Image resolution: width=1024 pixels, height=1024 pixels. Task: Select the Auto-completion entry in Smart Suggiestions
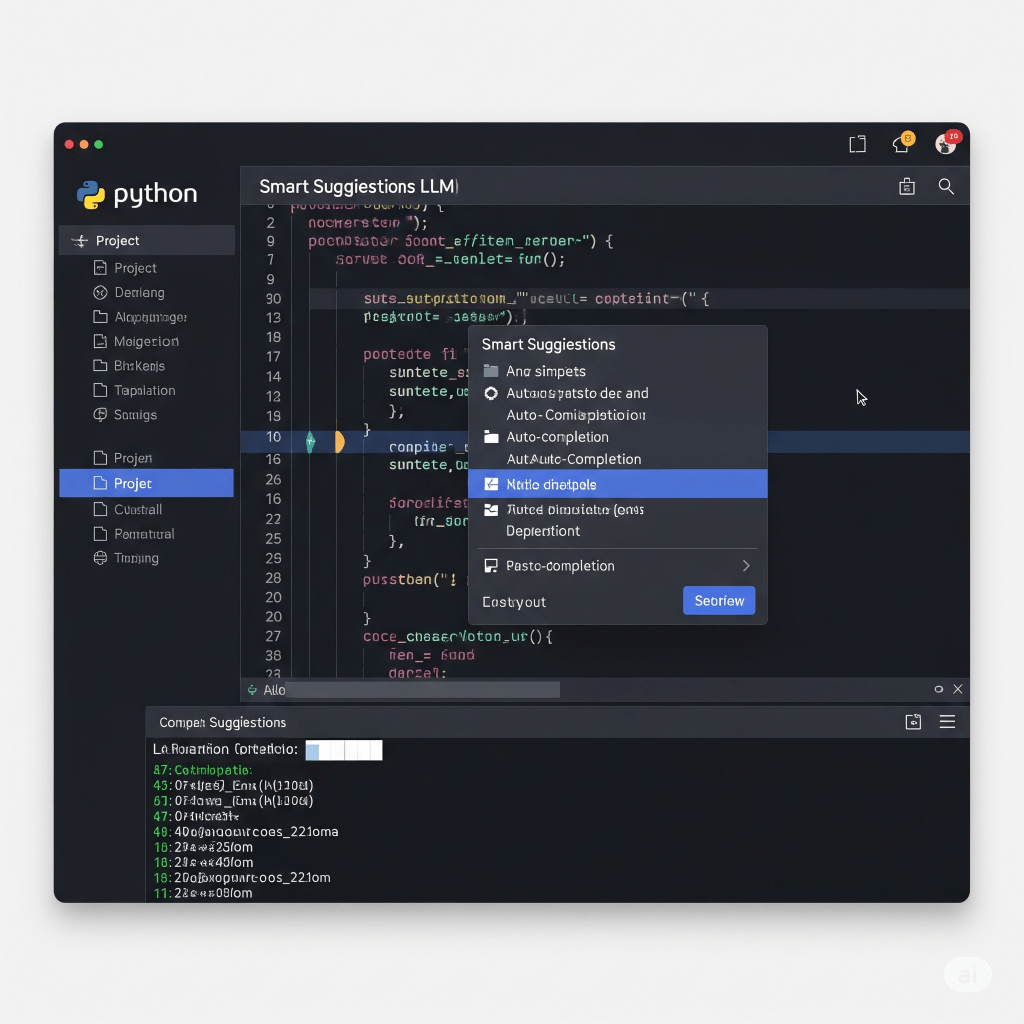tap(557, 437)
